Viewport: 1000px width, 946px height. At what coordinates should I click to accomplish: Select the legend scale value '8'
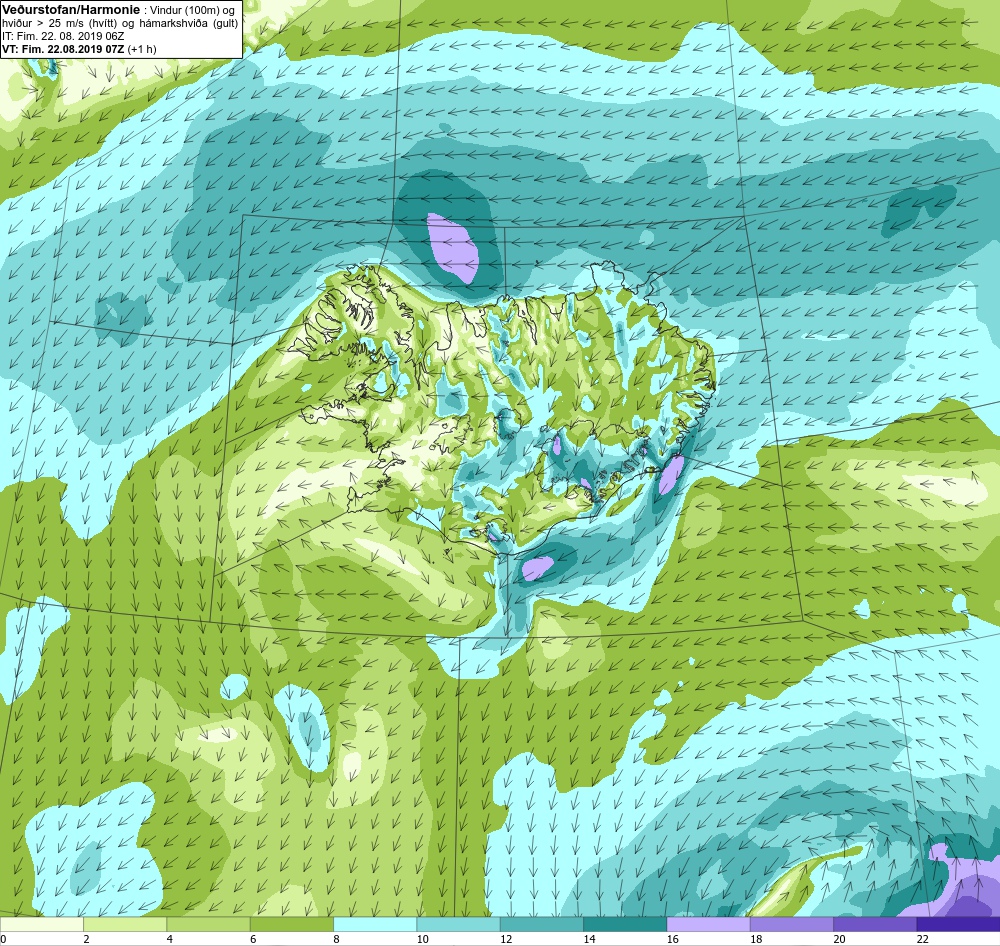(x=336, y=939)
